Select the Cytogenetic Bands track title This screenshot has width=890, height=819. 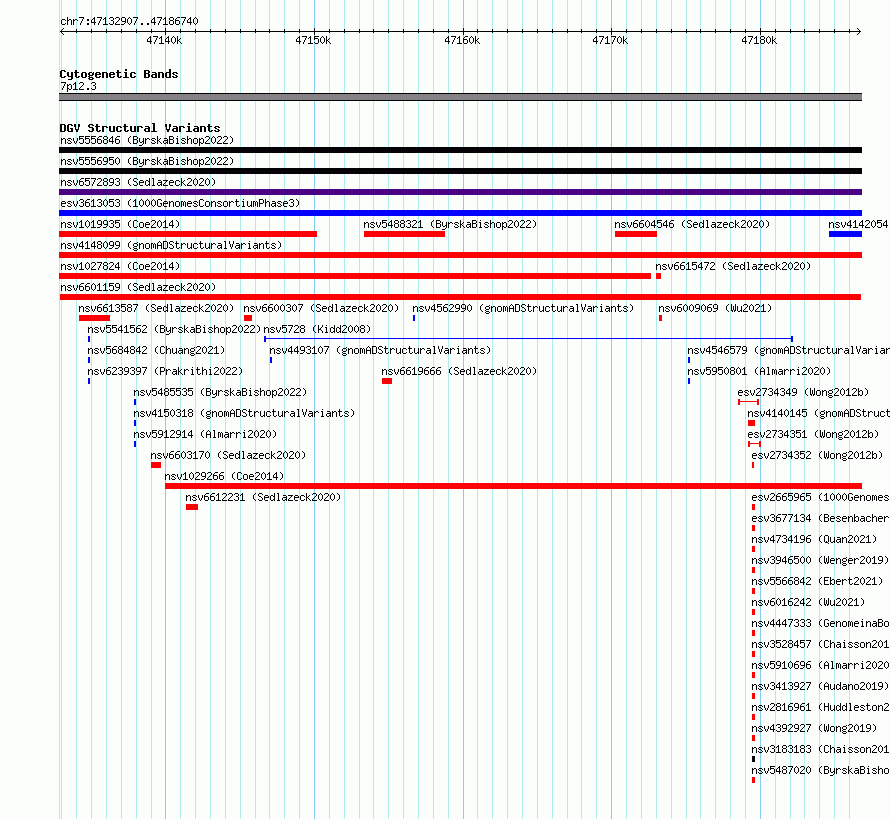click(119, 74)
